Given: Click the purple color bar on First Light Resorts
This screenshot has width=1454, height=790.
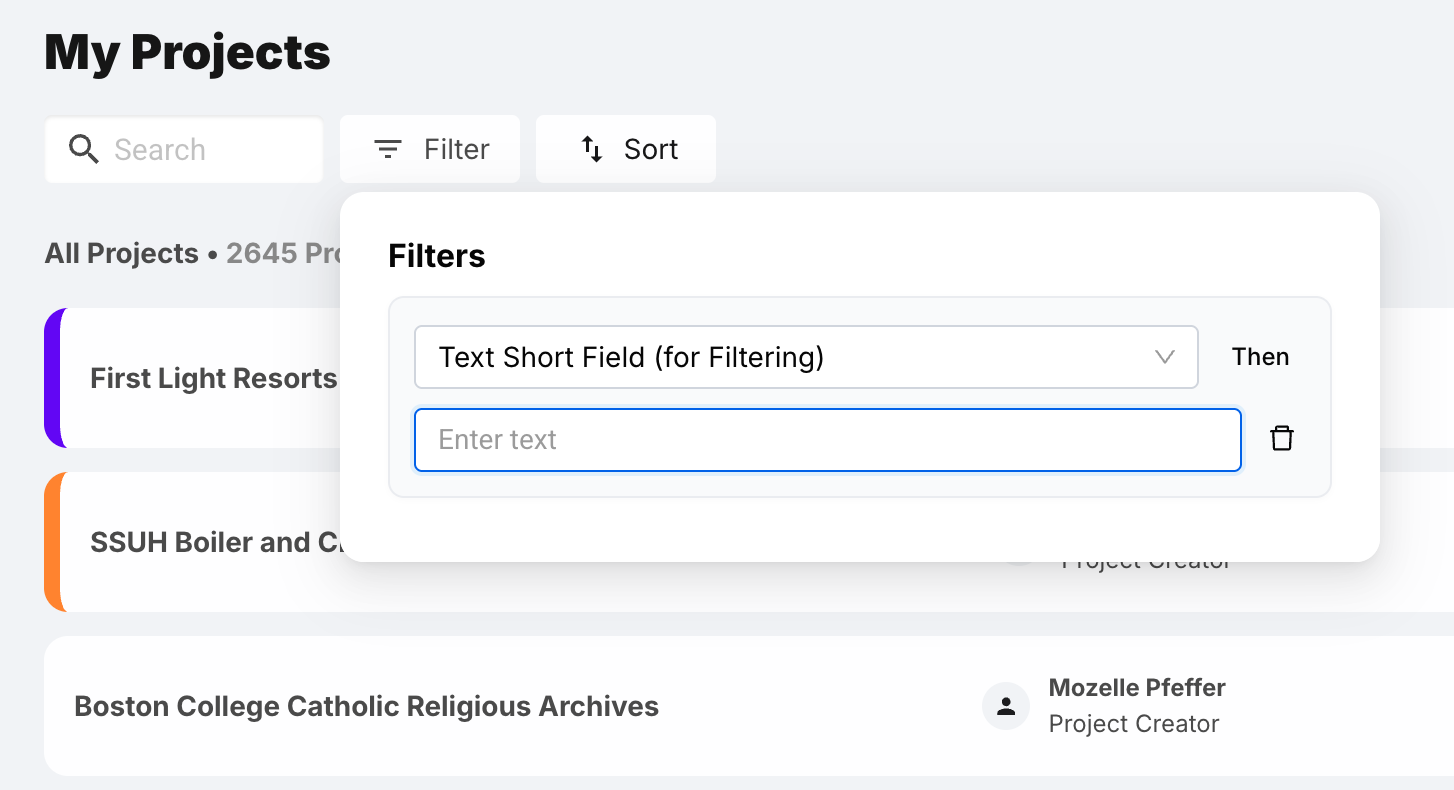Looking at the screenshot, I should coord(53,378).
